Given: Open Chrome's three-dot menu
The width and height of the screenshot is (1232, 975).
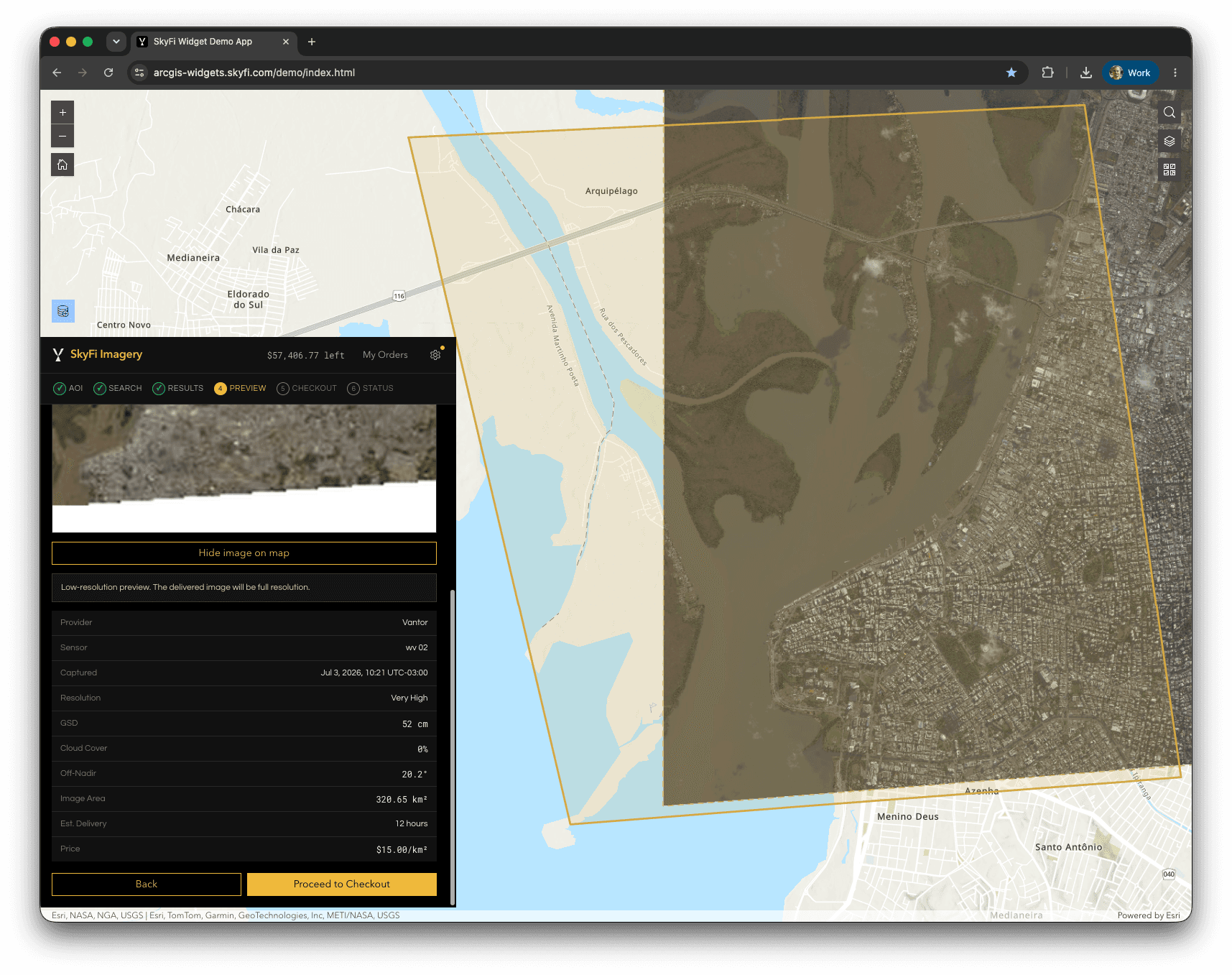Looking at the screenshot, I should point(1175,73).
